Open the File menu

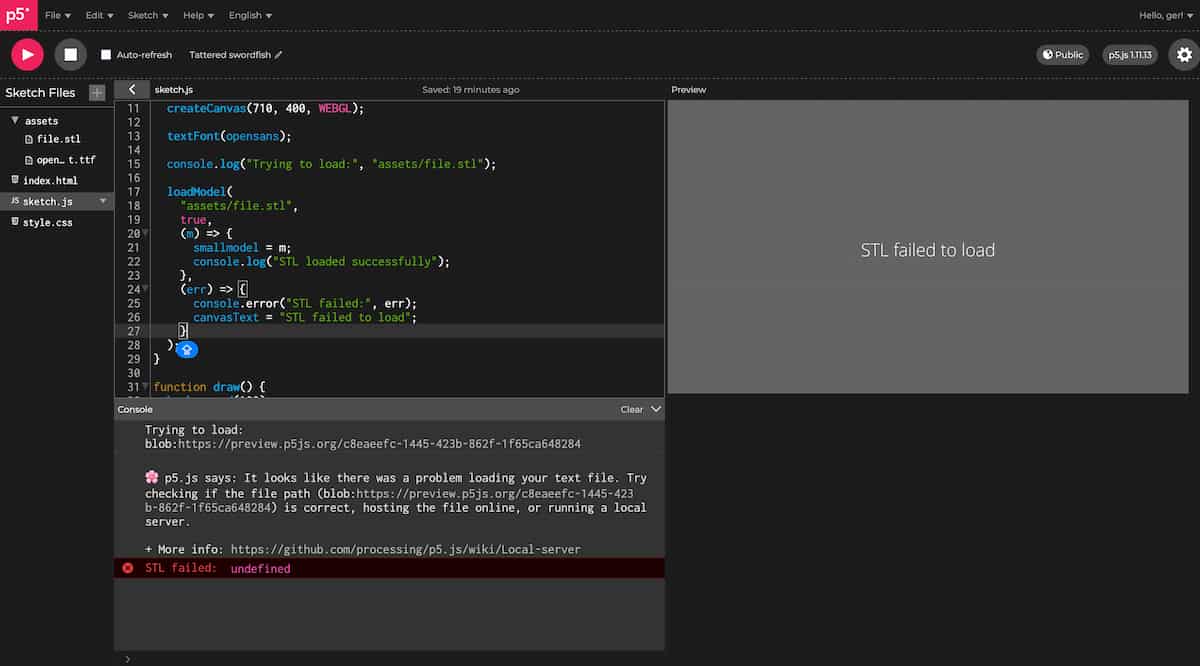pos(58,15)
